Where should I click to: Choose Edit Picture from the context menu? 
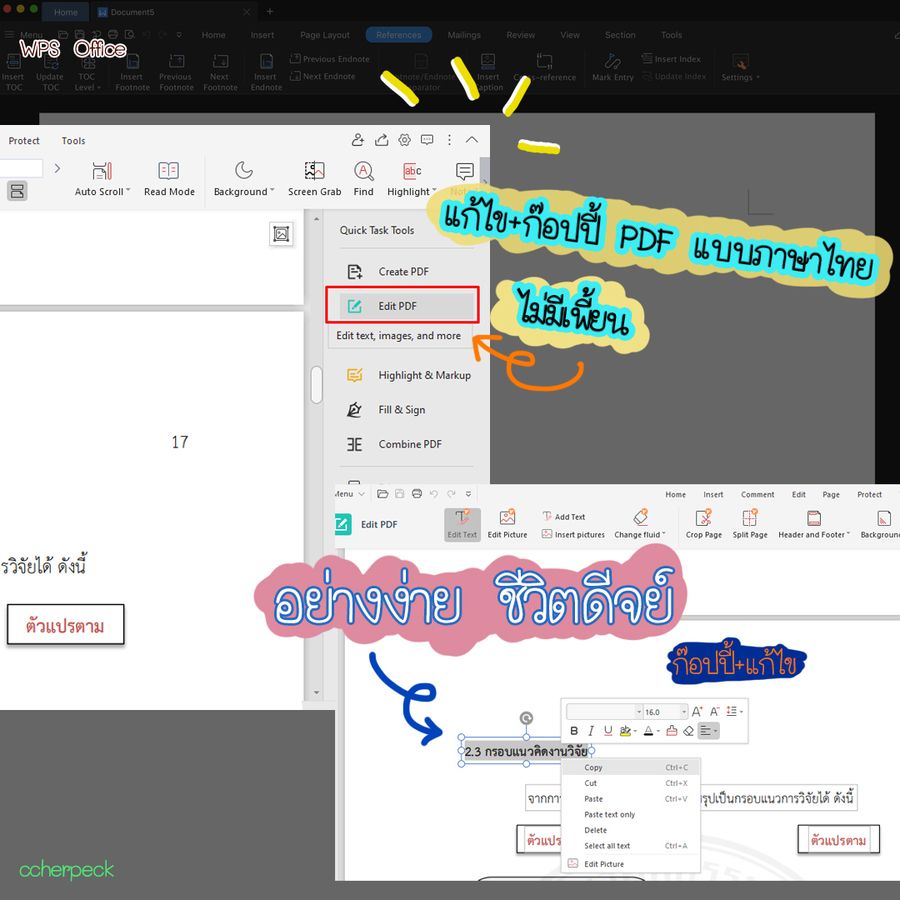coord(630,864)
